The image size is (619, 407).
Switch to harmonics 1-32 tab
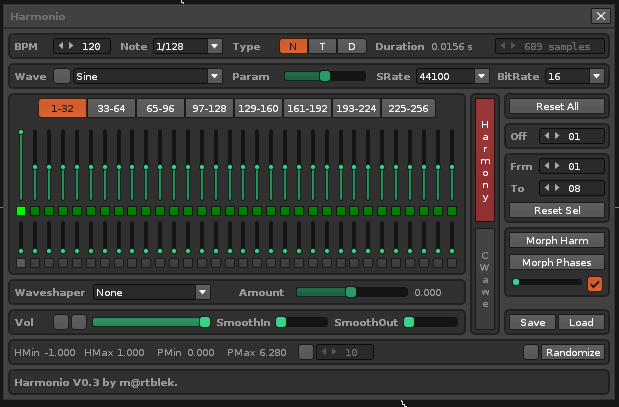62,108
